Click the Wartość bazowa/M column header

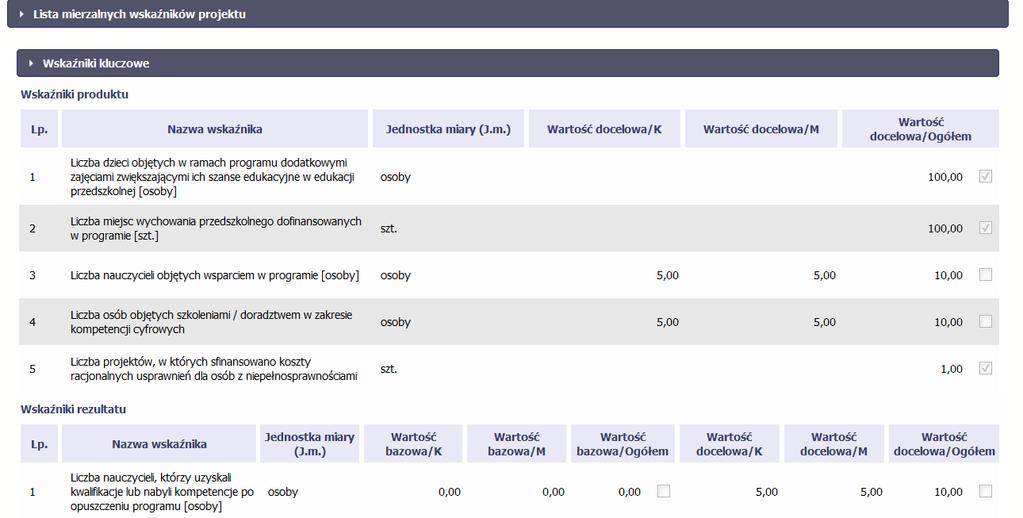coord(517,444)
